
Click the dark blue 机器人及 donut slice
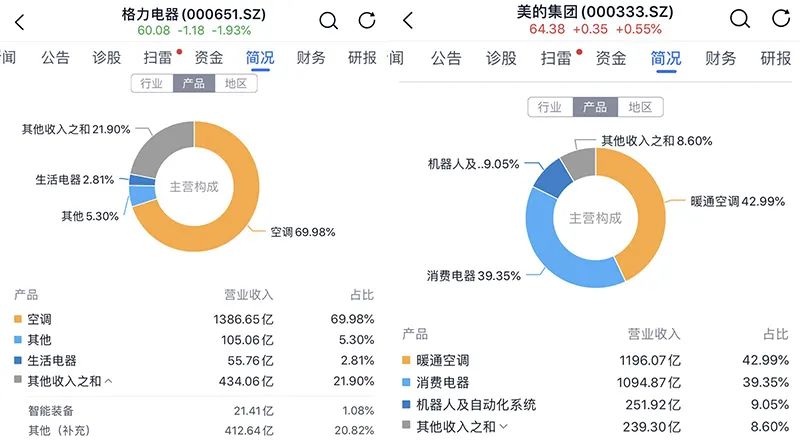pos(554,180)
